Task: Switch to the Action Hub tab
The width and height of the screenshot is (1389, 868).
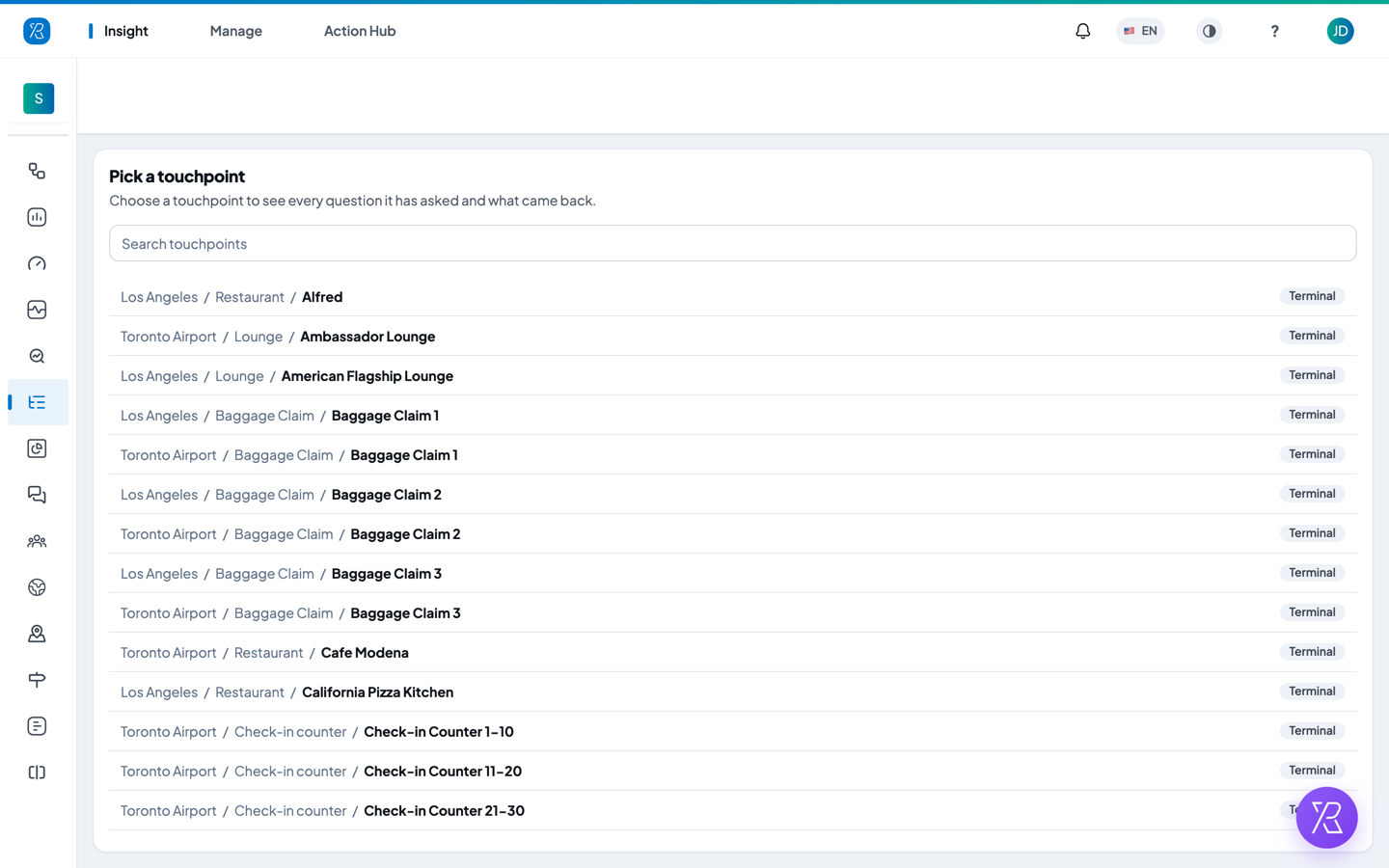Action: (360, 31)
